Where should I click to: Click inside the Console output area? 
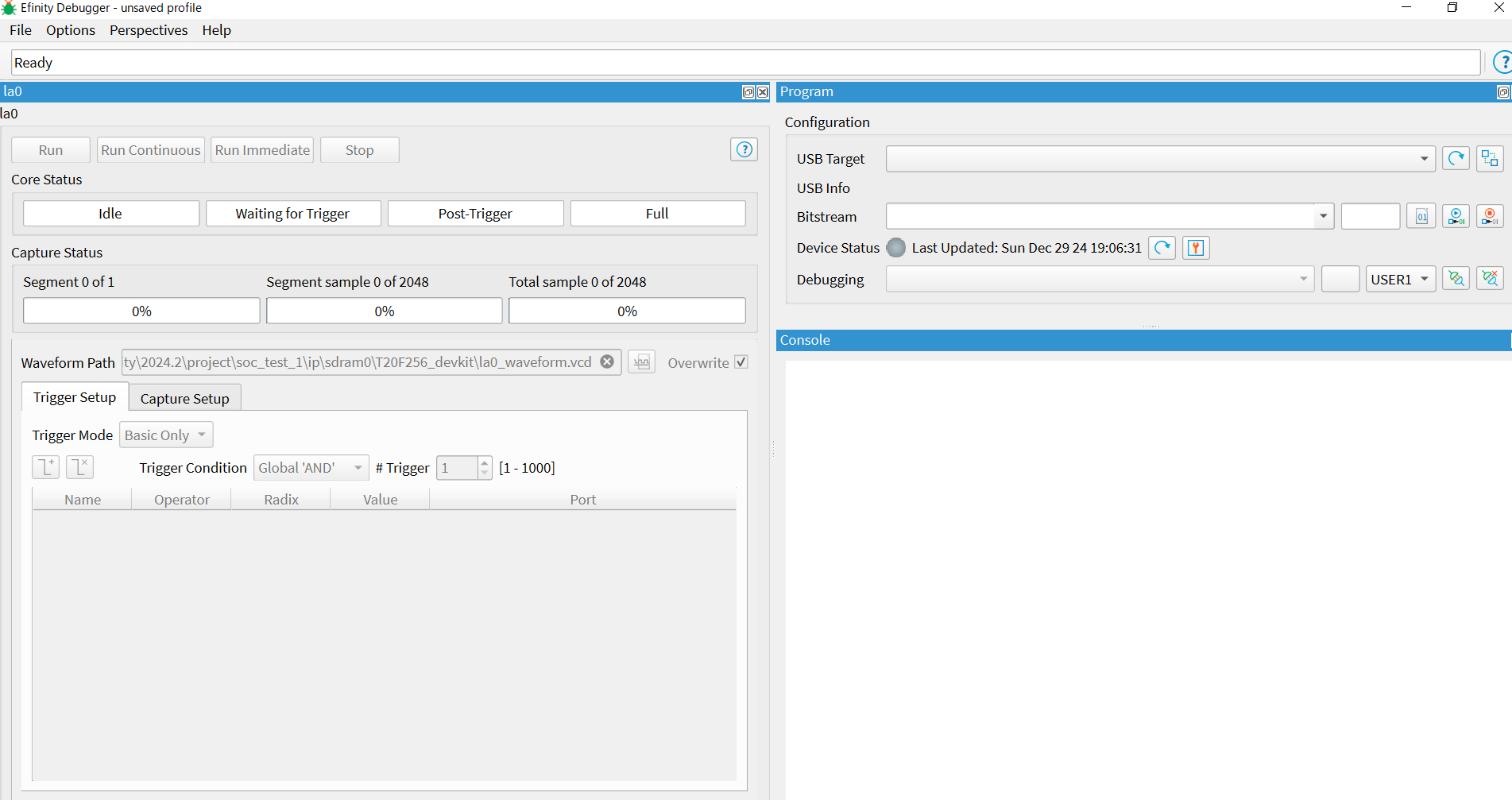click(x=1148, y=580)
